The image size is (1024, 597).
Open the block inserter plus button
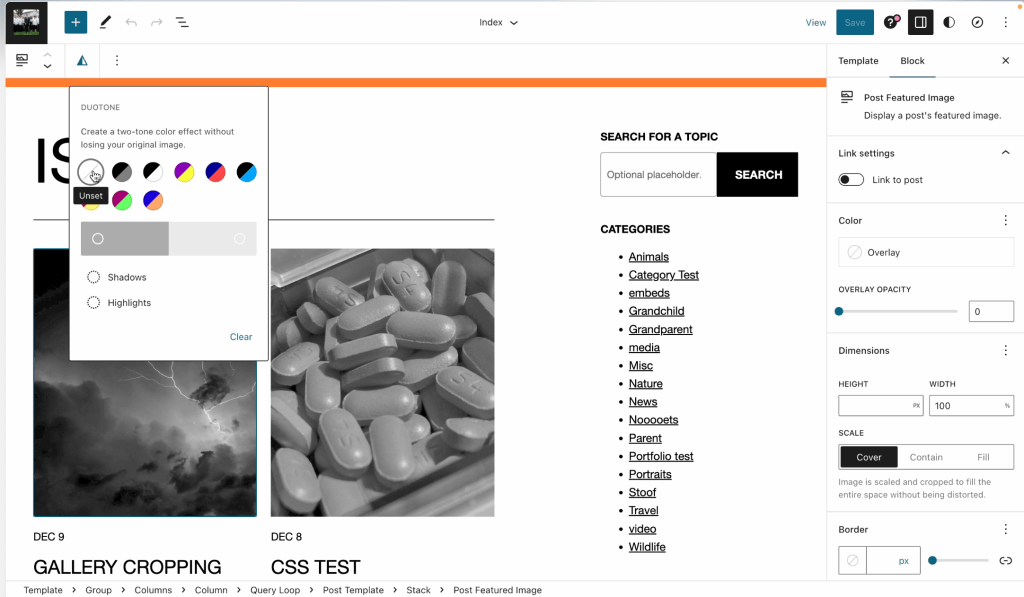76,22
